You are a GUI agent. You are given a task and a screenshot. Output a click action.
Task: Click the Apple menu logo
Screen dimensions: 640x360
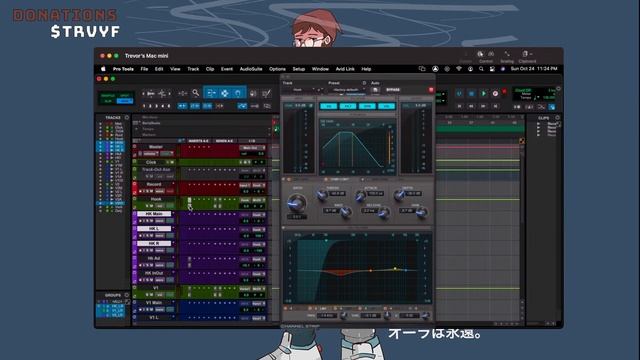pos(103,69)
